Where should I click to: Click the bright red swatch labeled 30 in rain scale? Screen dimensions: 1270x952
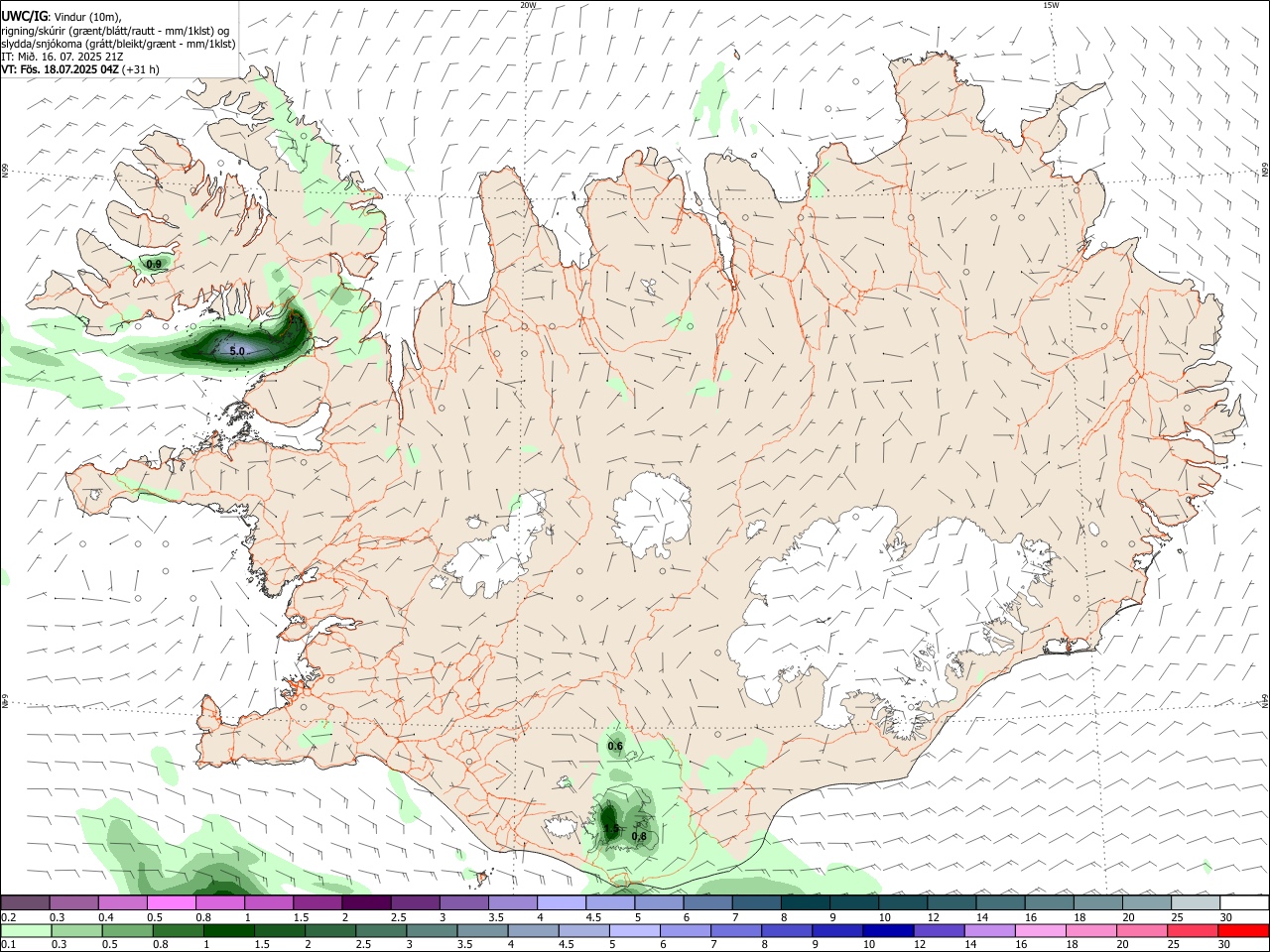tap(1243, 930)
